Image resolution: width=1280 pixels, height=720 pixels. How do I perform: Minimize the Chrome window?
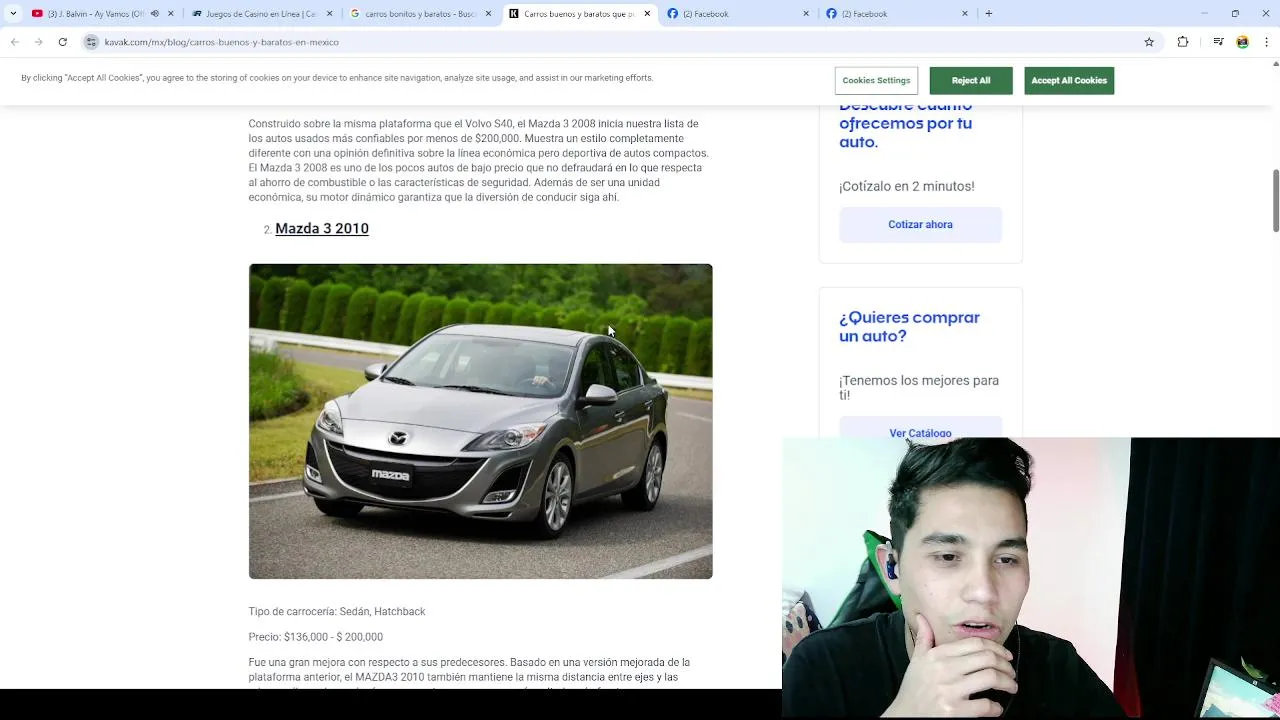click(x=1206, y=14)
